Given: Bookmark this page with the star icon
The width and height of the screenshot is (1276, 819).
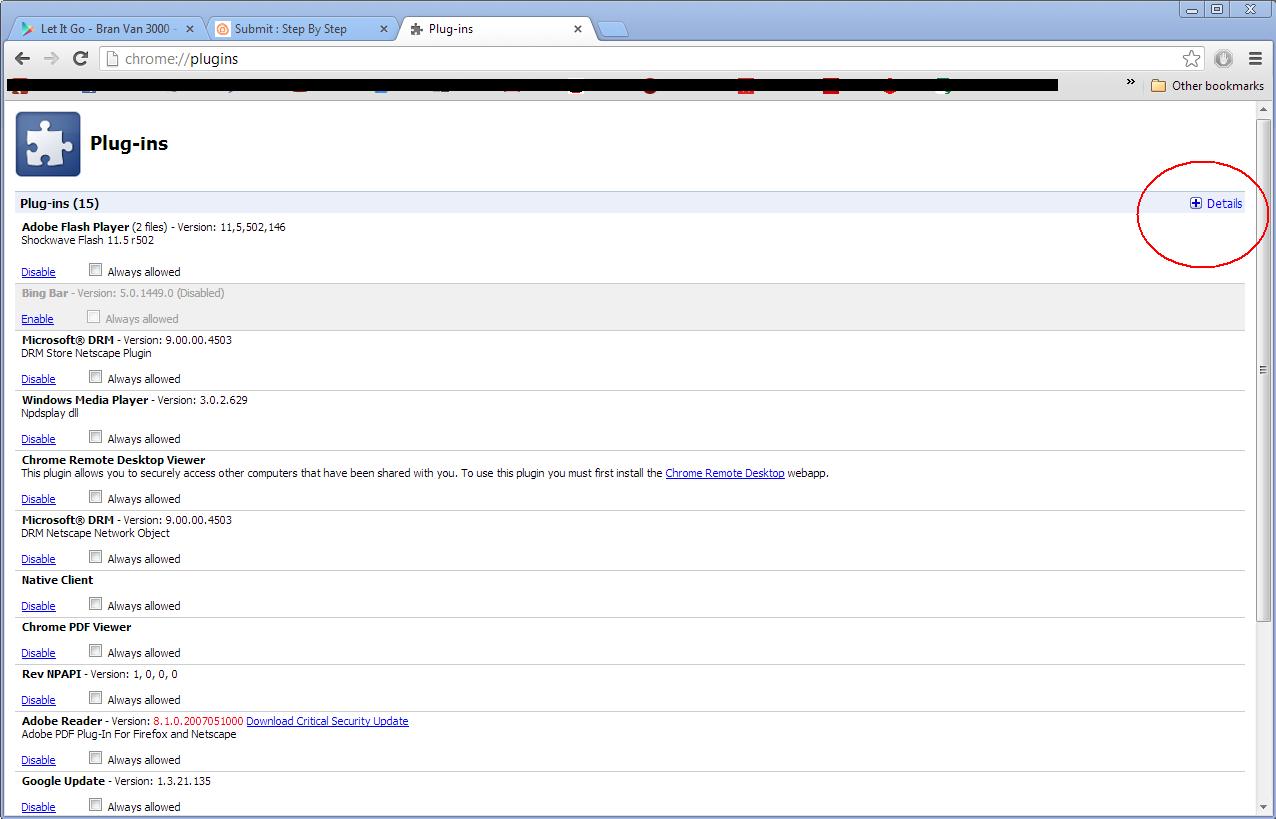Looking at the screenshot, I should coord(1191,59).
